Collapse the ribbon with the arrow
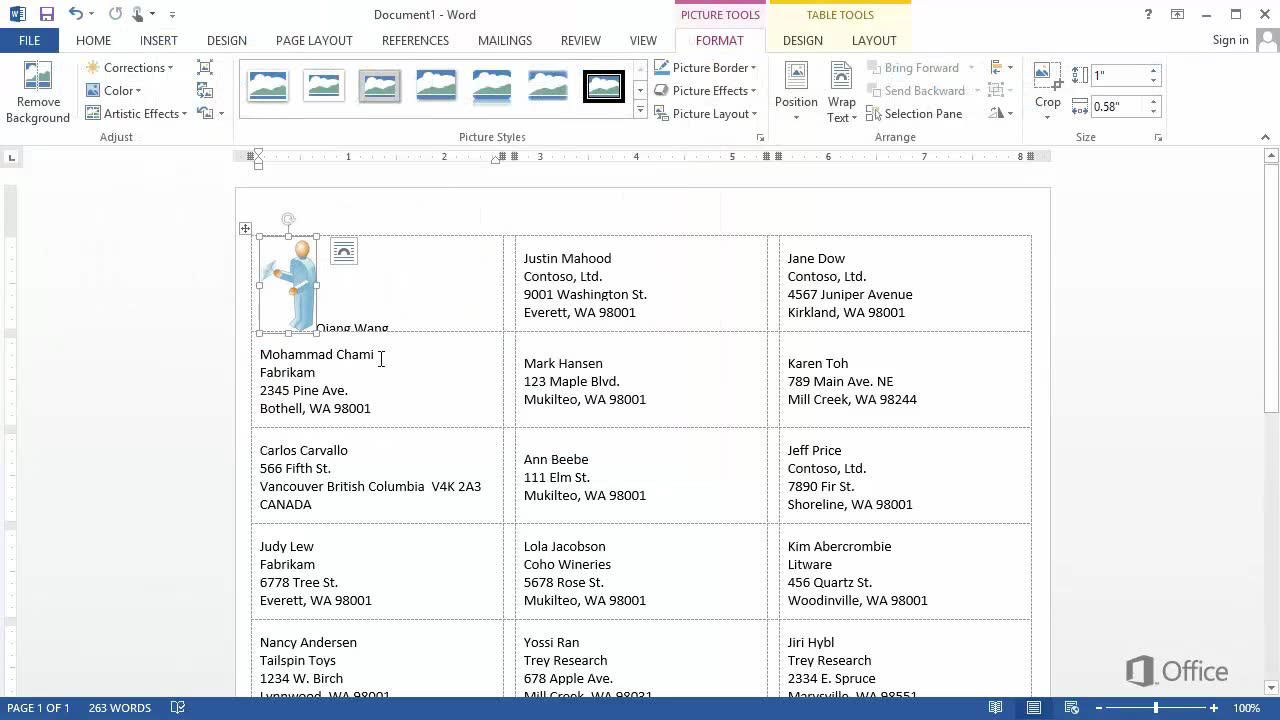 [1266, 137]
